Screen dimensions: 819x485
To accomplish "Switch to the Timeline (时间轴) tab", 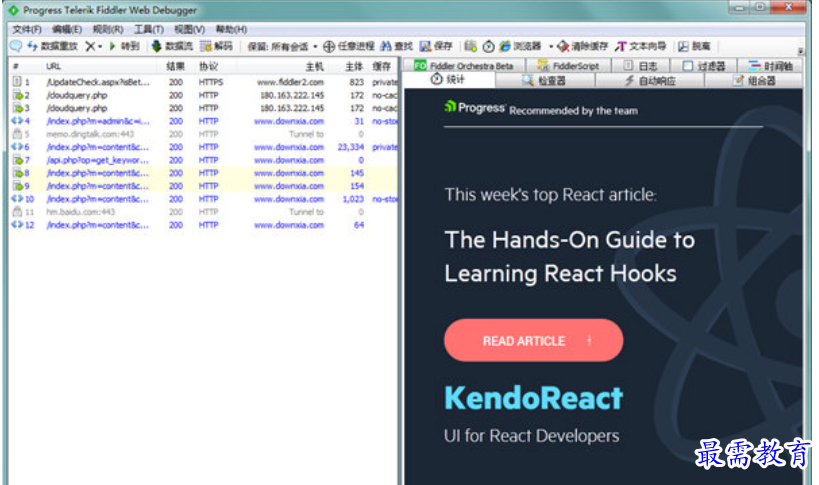I will point(770,66).
